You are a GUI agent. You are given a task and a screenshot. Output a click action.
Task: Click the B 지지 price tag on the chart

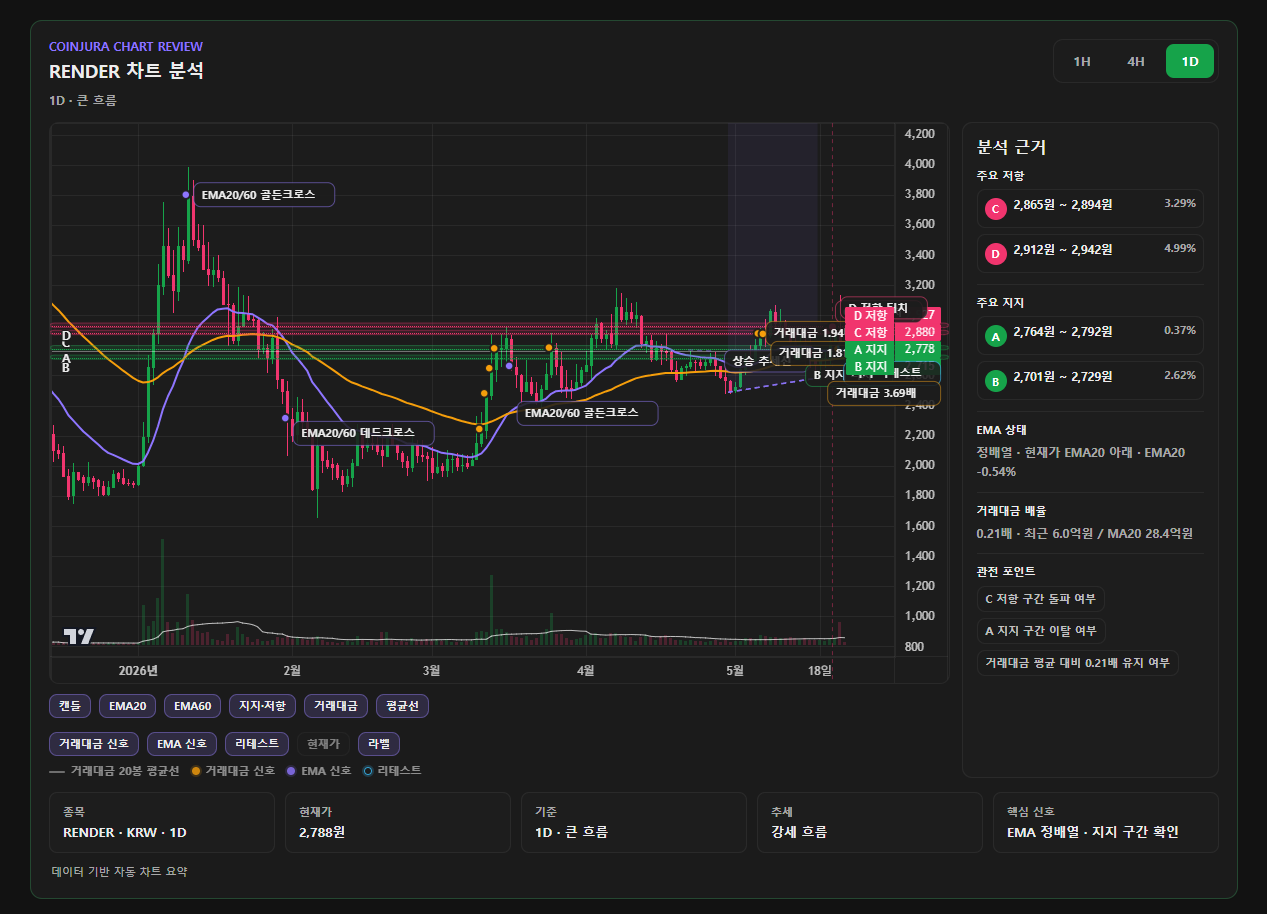pyautogui.click(x=870, y=367)
